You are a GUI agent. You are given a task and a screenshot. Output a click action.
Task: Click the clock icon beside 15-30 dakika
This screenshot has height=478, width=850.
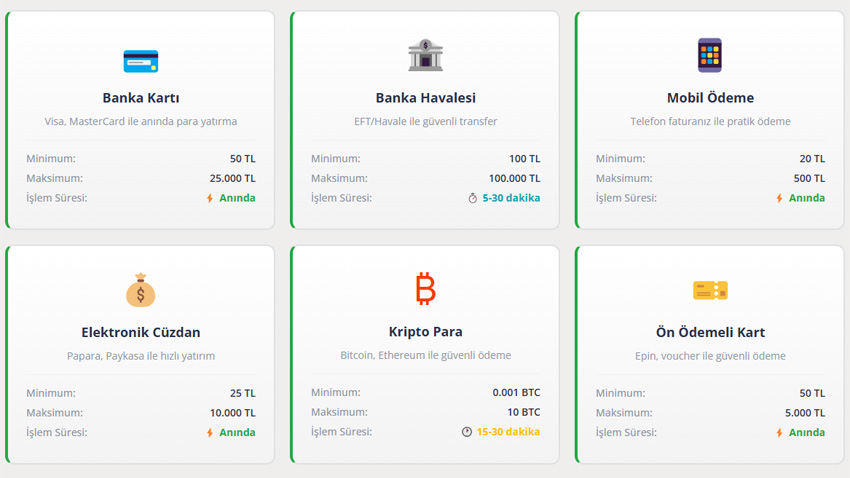pos(467,432)
